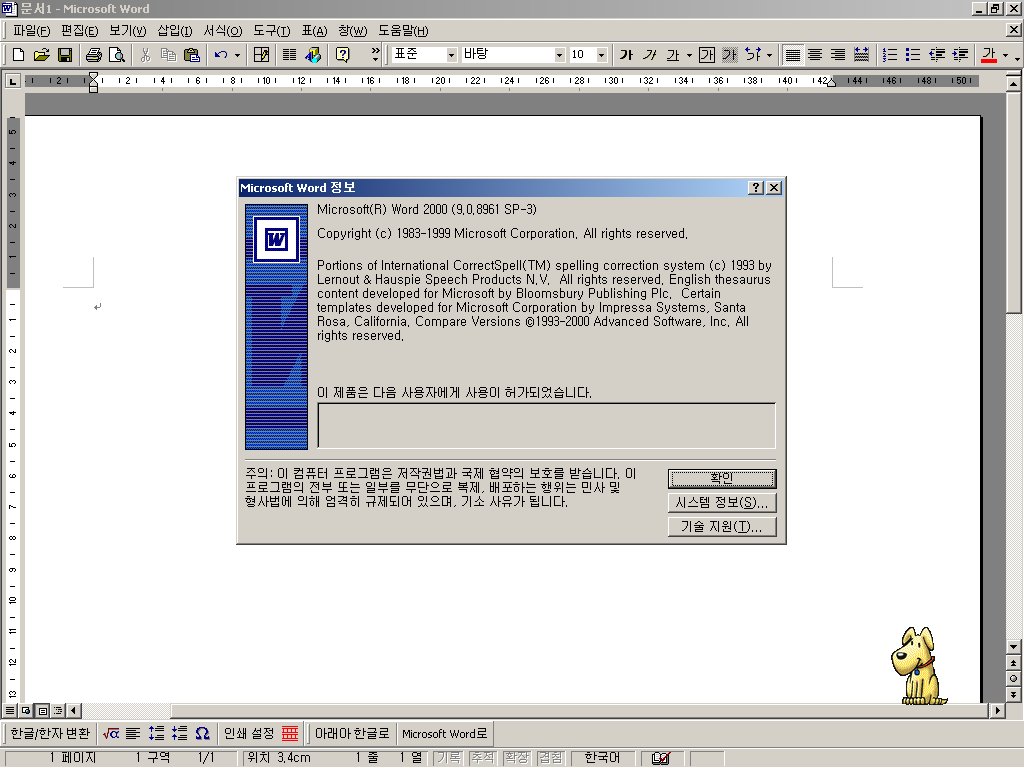Image resolution: width=1024 pixels, height=768 pixels.
Task: Toggle italic formatting
Action: point(649,55)
